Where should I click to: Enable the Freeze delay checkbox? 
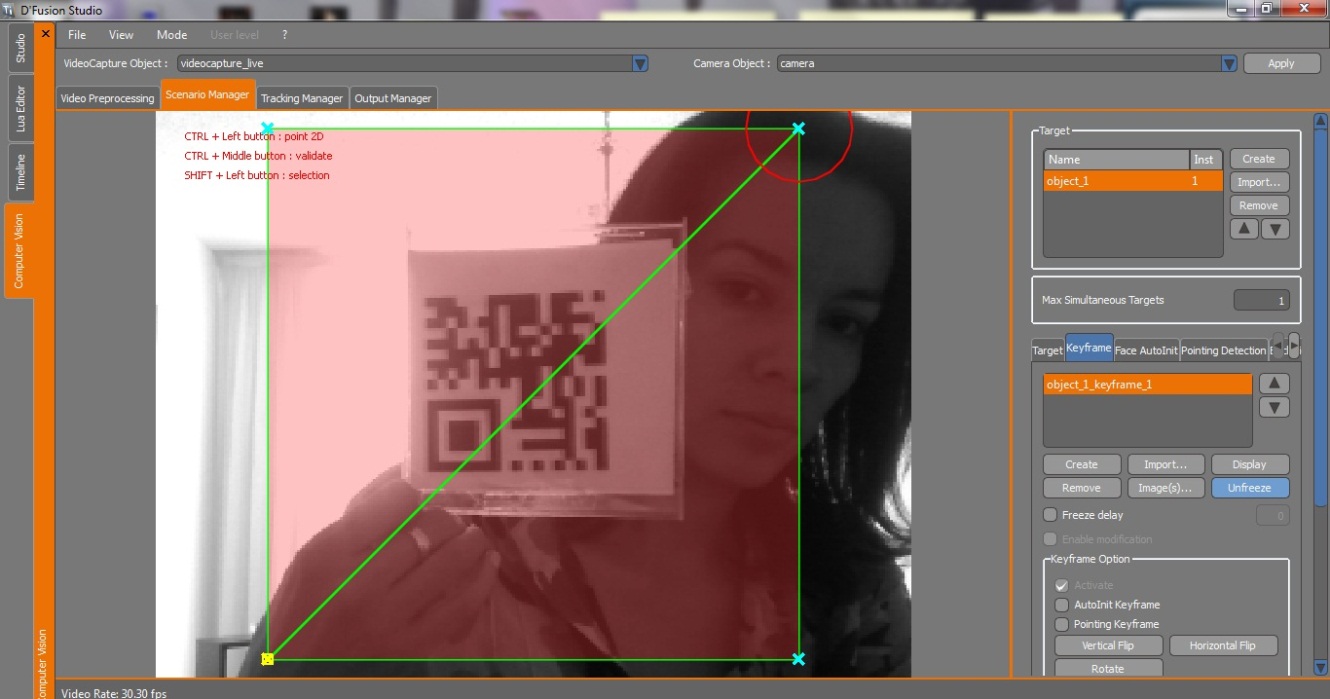[1050, 515]
